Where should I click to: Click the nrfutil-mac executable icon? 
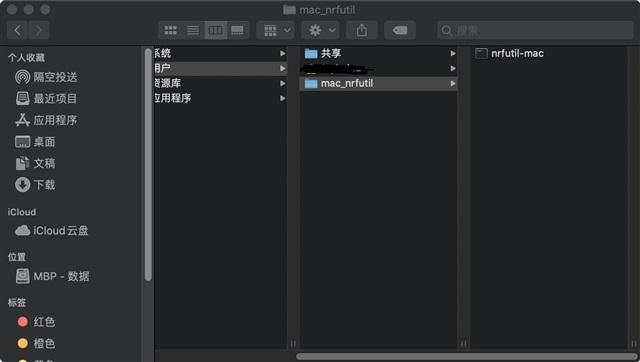point(481,53)
